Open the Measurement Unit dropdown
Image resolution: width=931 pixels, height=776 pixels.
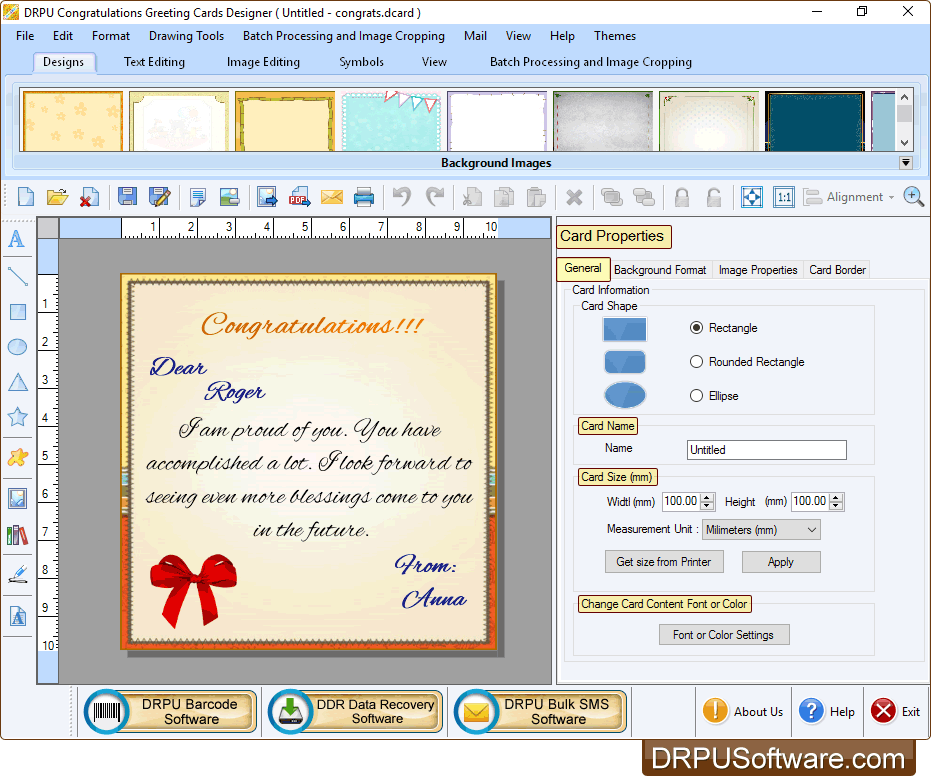[x=761, y=530]
